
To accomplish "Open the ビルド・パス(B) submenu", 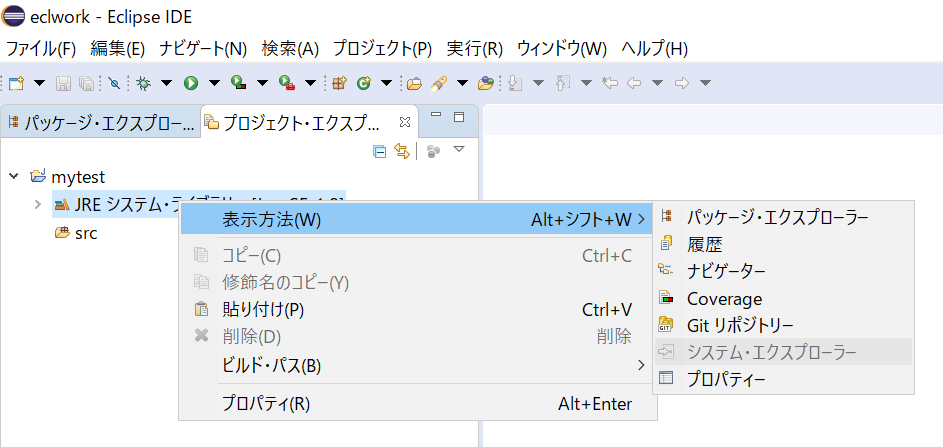I will coord(418,365).
